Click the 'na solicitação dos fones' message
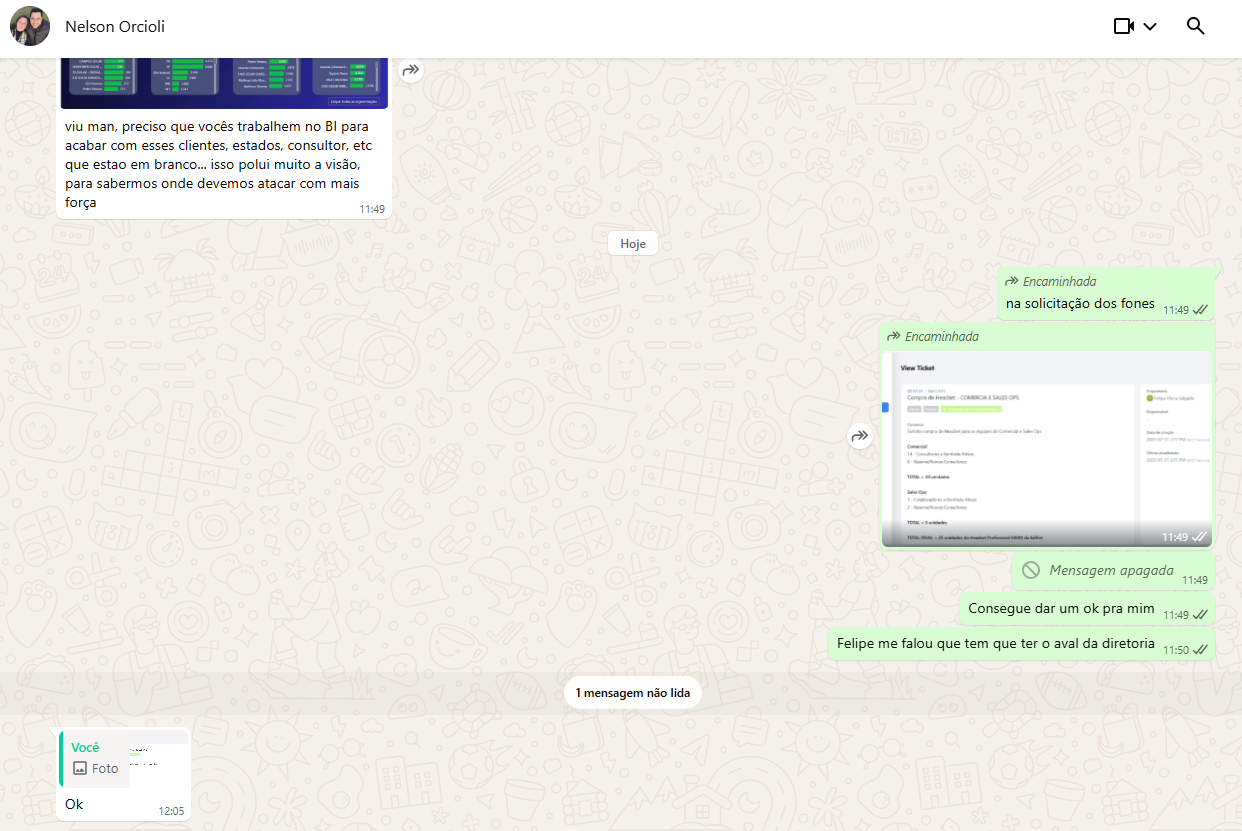This screenshot has width=1242, height=831. tap(1080, 303)
